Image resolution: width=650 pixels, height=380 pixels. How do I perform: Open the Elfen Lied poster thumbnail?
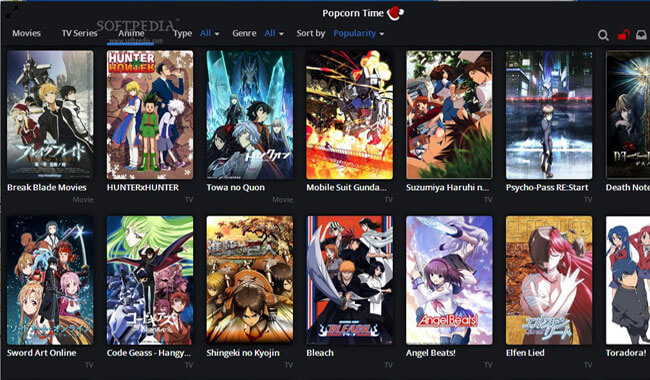[x=549, y=280]
